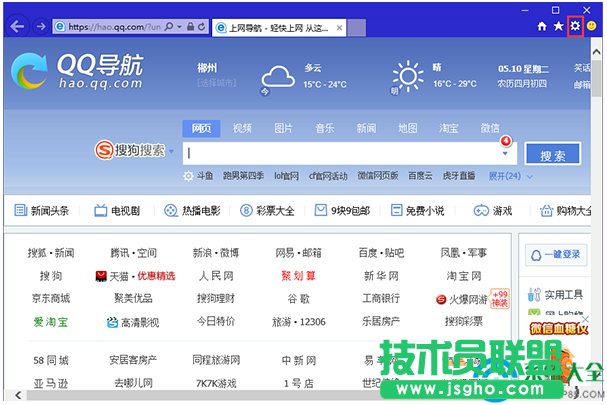Viewport: 607px width, 405px height.
Task: Click the hot-words settings gear icon
Action: click(x=188, y=176)
